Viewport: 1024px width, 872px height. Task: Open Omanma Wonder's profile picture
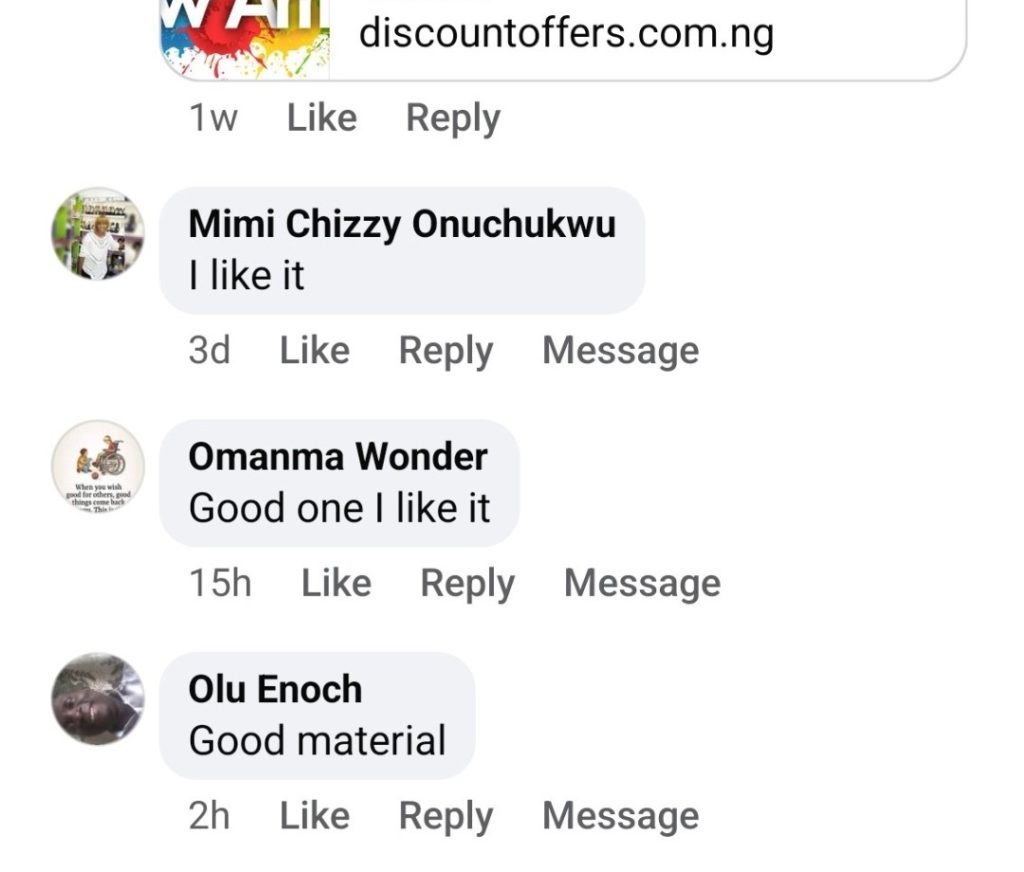(x=98, y=466)
